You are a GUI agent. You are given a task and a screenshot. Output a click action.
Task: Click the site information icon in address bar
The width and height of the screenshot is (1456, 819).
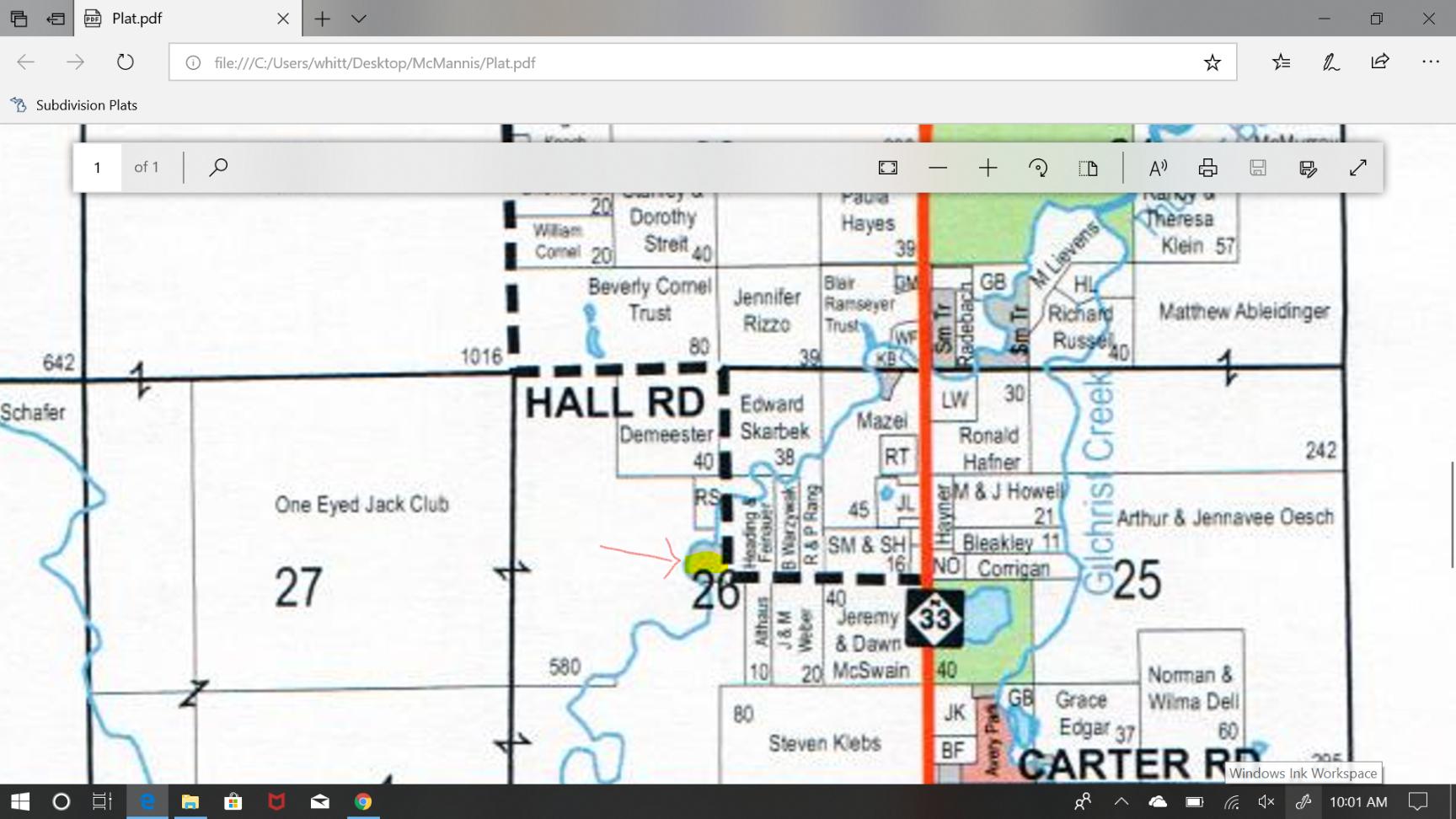tap(193, 62)
